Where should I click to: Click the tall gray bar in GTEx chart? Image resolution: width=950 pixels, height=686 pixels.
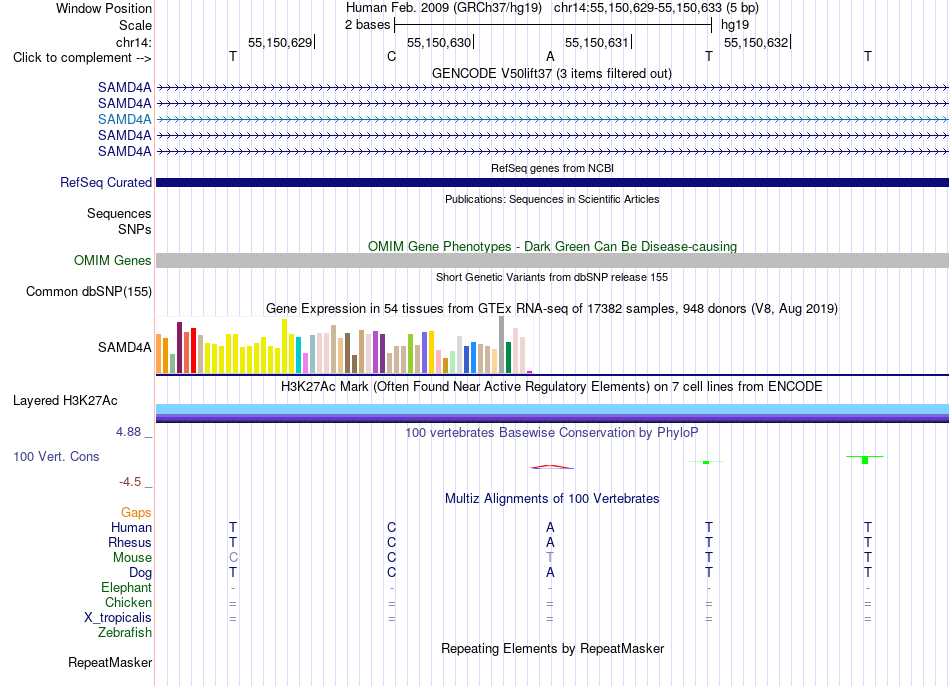tap(502, 345)
